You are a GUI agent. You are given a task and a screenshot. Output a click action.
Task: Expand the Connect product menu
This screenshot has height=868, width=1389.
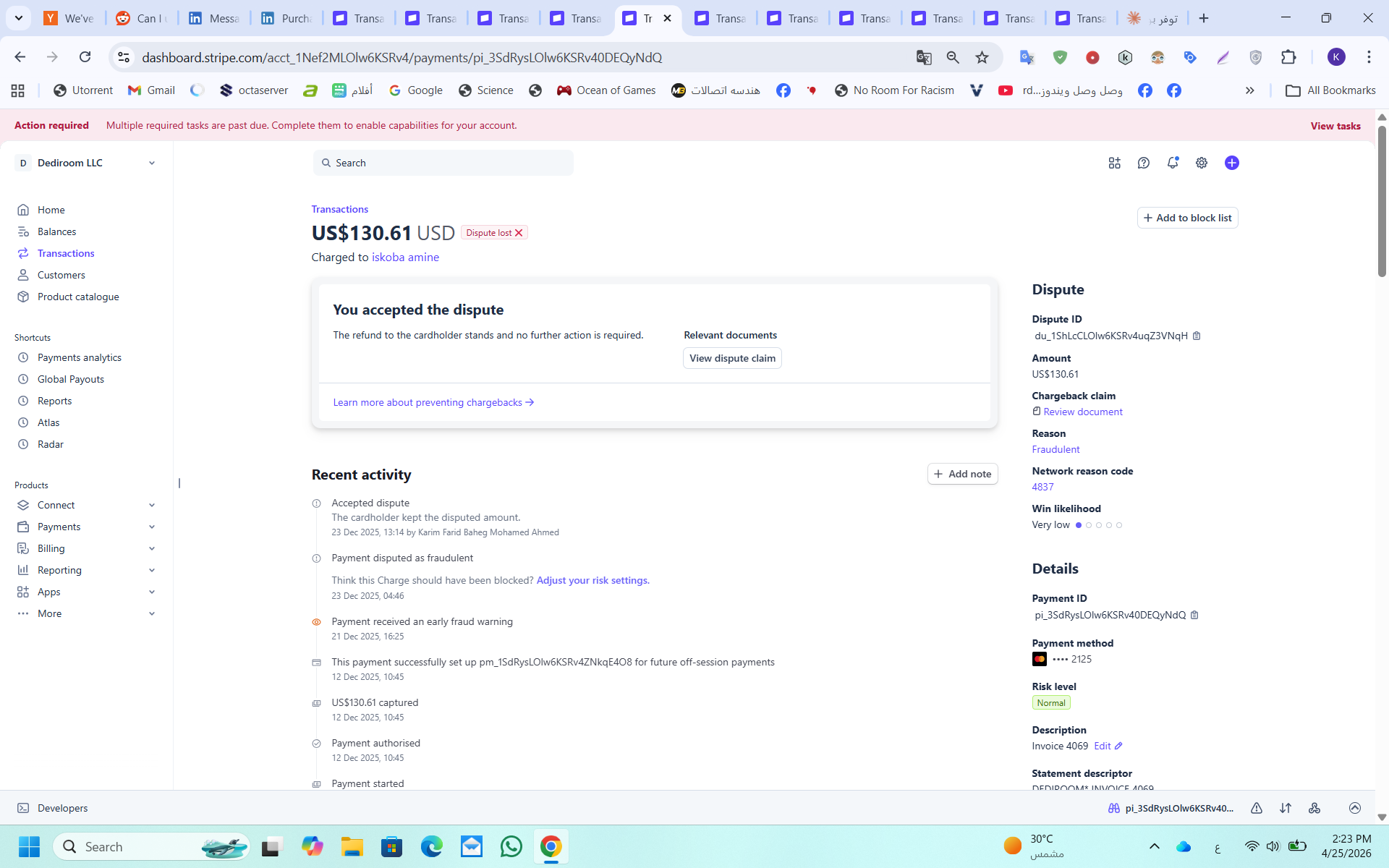(86, 505)
